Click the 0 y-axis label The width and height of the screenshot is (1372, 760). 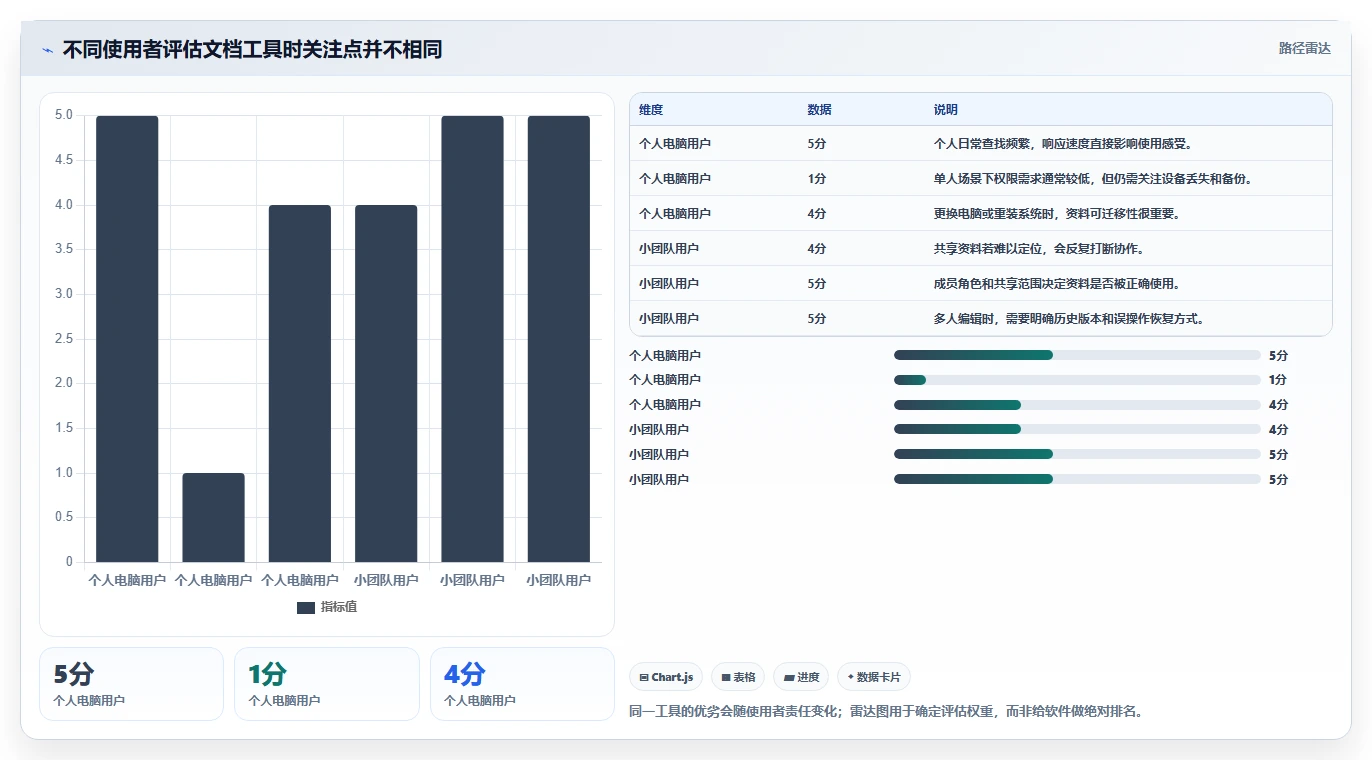click(x=70, y=562)
